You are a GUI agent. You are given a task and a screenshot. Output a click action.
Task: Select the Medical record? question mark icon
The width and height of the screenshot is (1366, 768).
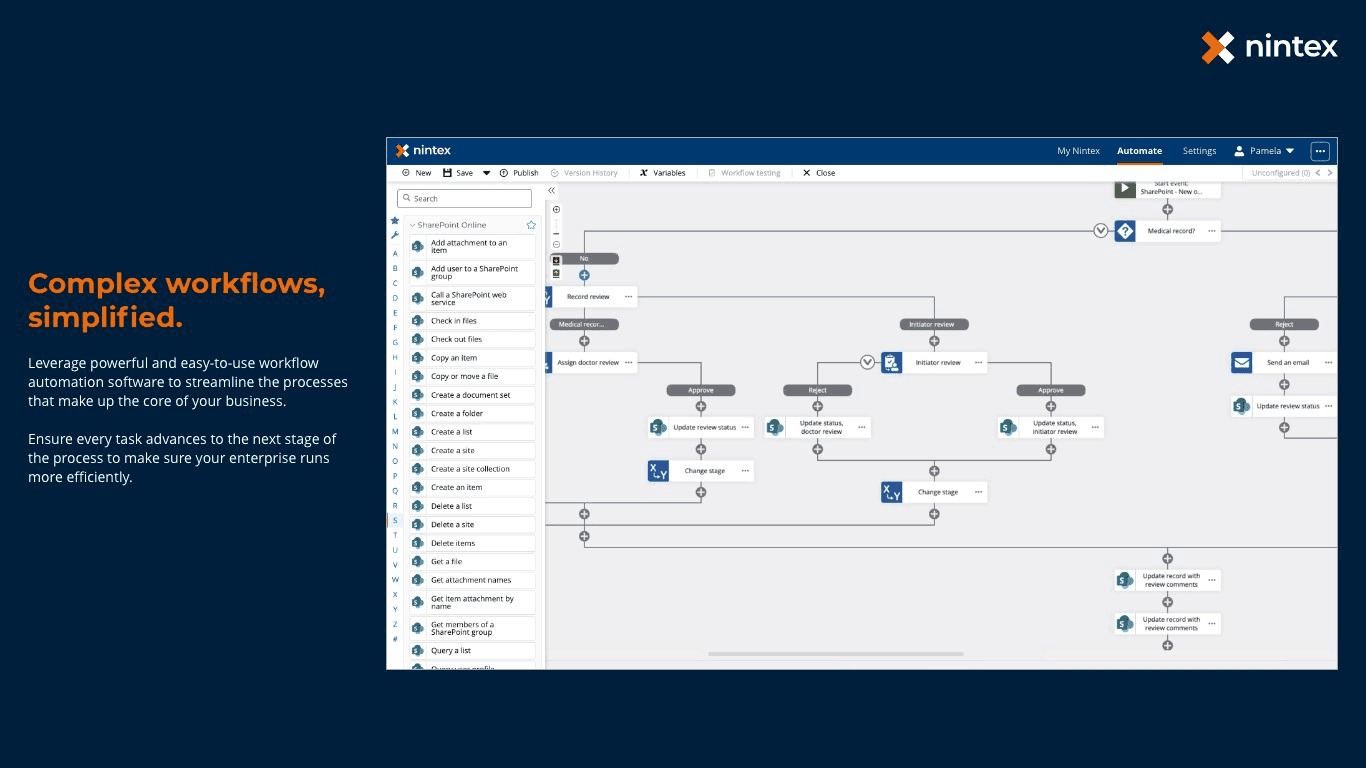pyautogui.click(x=1125, y=231)
